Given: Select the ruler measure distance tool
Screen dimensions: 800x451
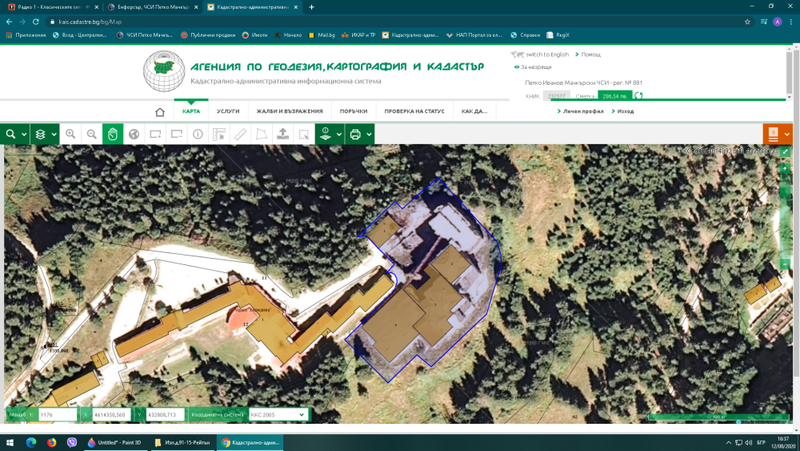Looking at the screenshot, I should (240, 134).
